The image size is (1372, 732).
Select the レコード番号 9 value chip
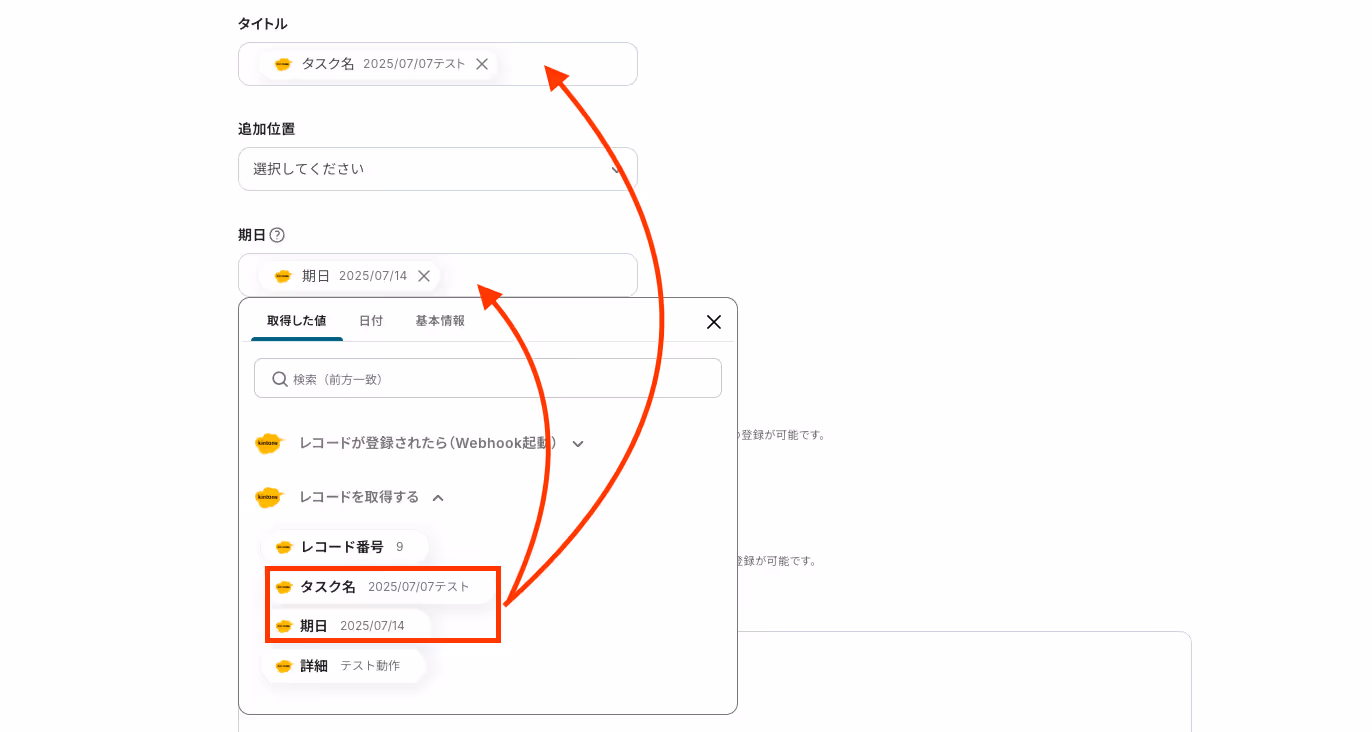(x=345, y=547)
